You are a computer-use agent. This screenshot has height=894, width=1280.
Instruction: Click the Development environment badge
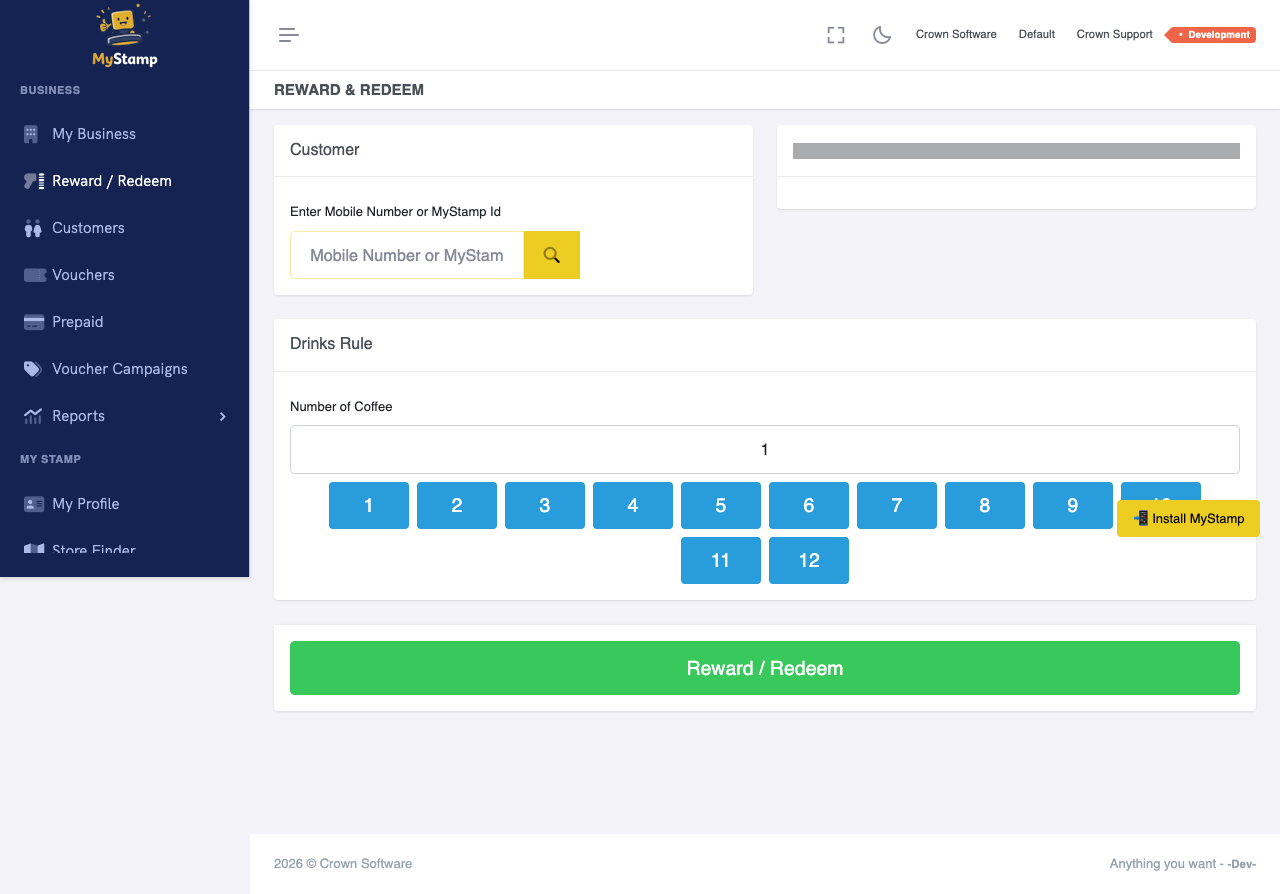[1211, 35]
